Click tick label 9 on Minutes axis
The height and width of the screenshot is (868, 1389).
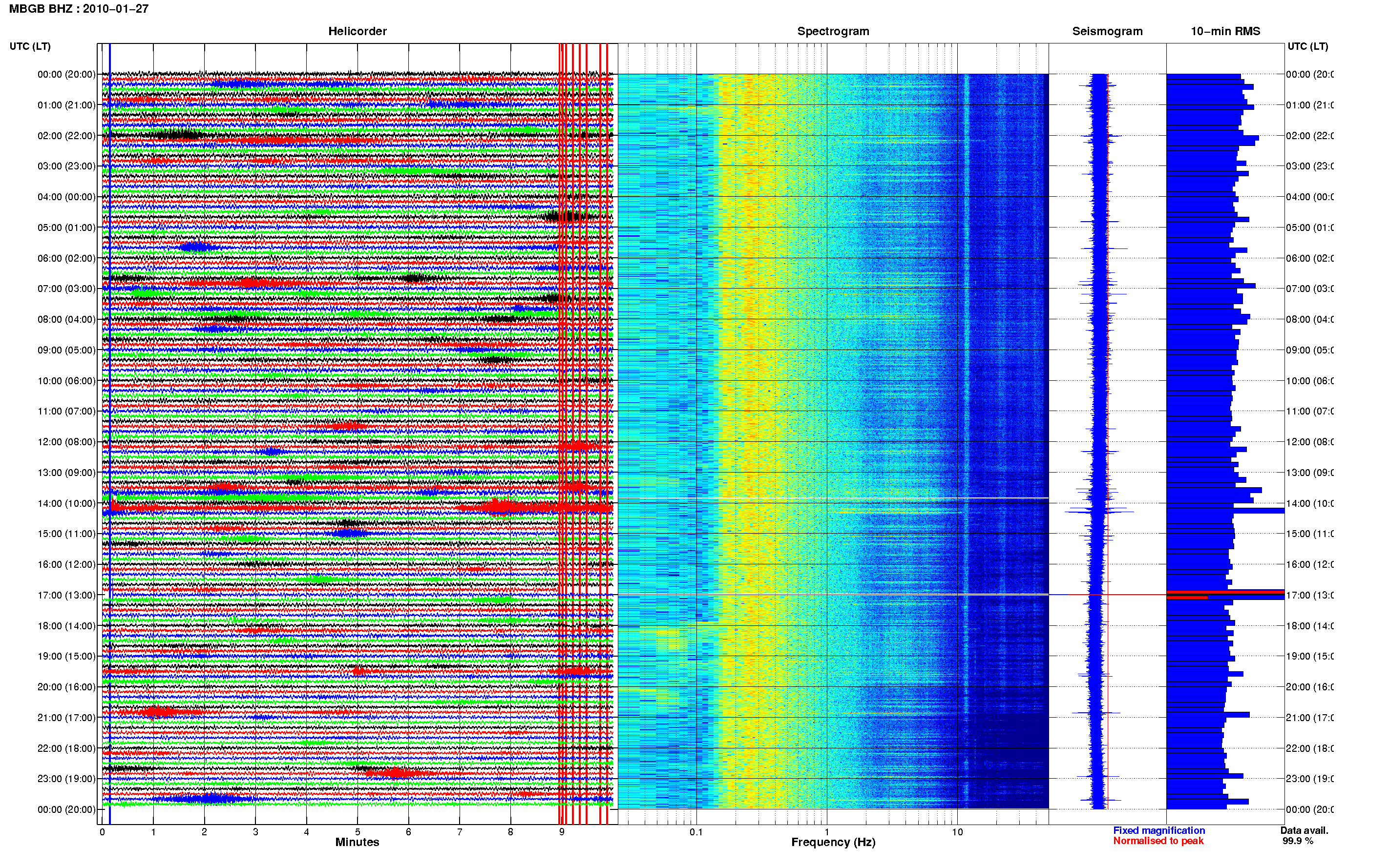562,832
